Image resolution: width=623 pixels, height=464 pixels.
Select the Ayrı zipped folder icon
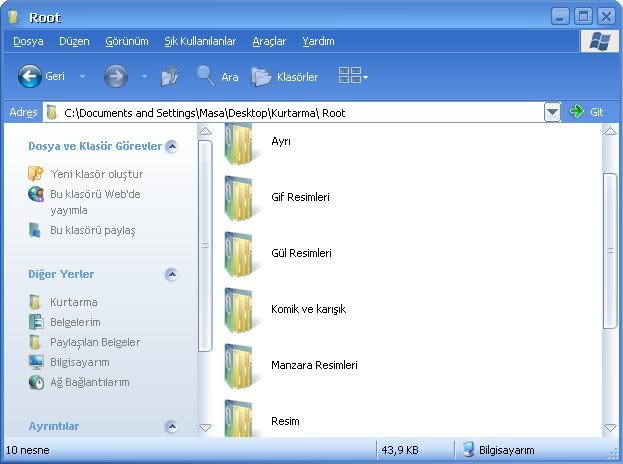(238, 143)
